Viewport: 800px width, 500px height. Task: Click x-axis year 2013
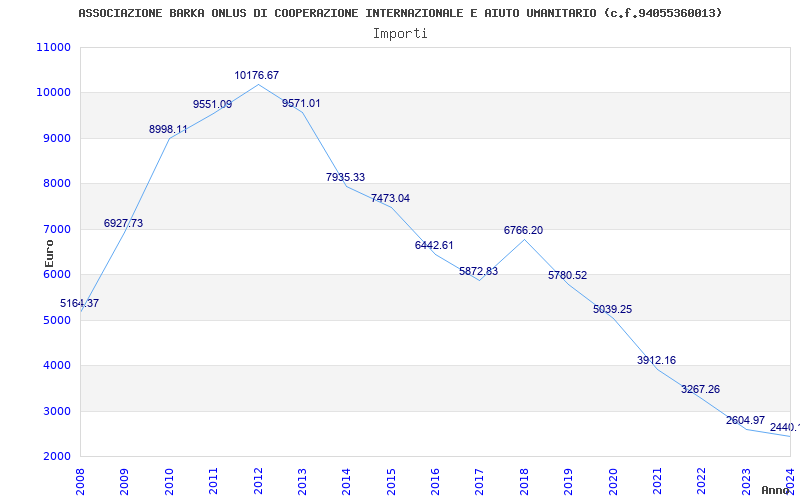coord(302,481)
